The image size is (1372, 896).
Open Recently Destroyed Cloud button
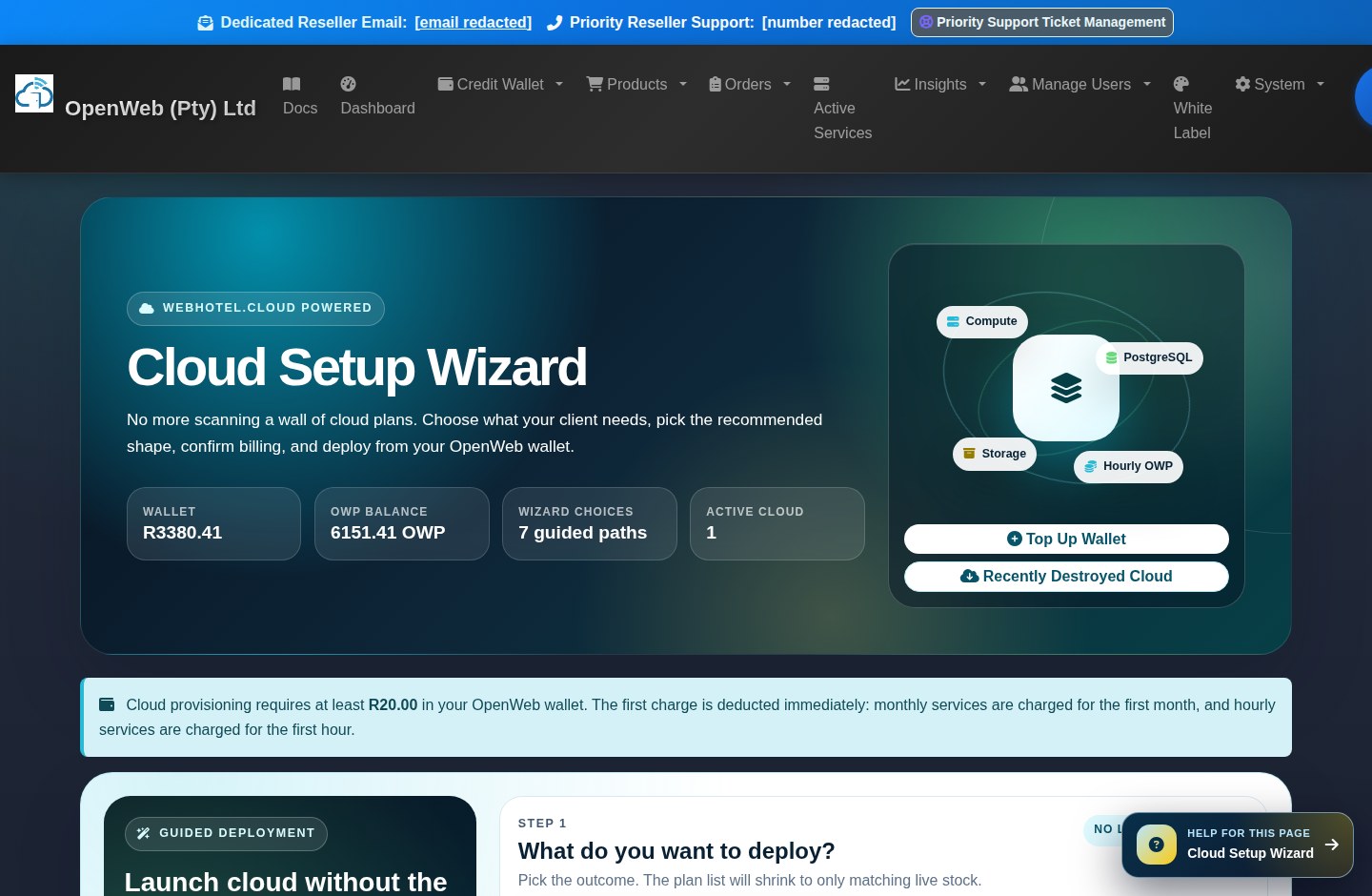1066,577
